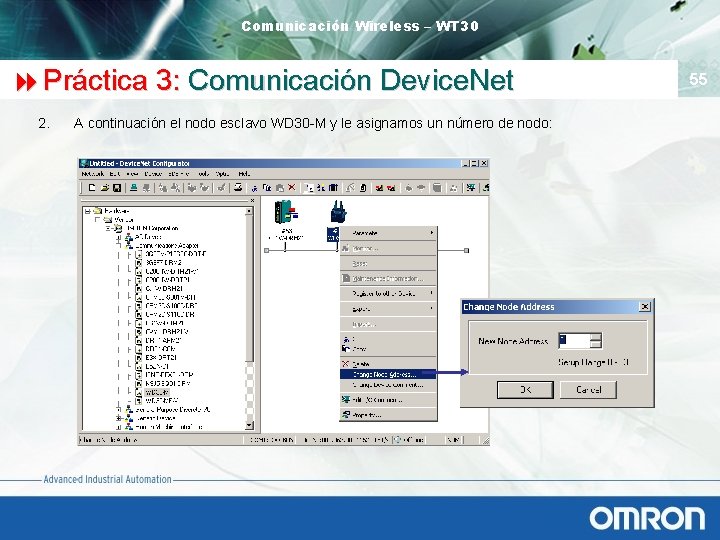Viewport: 720px width, 540px height.
Task: Select Change Node Address in context menu
Action: point(388,374)
